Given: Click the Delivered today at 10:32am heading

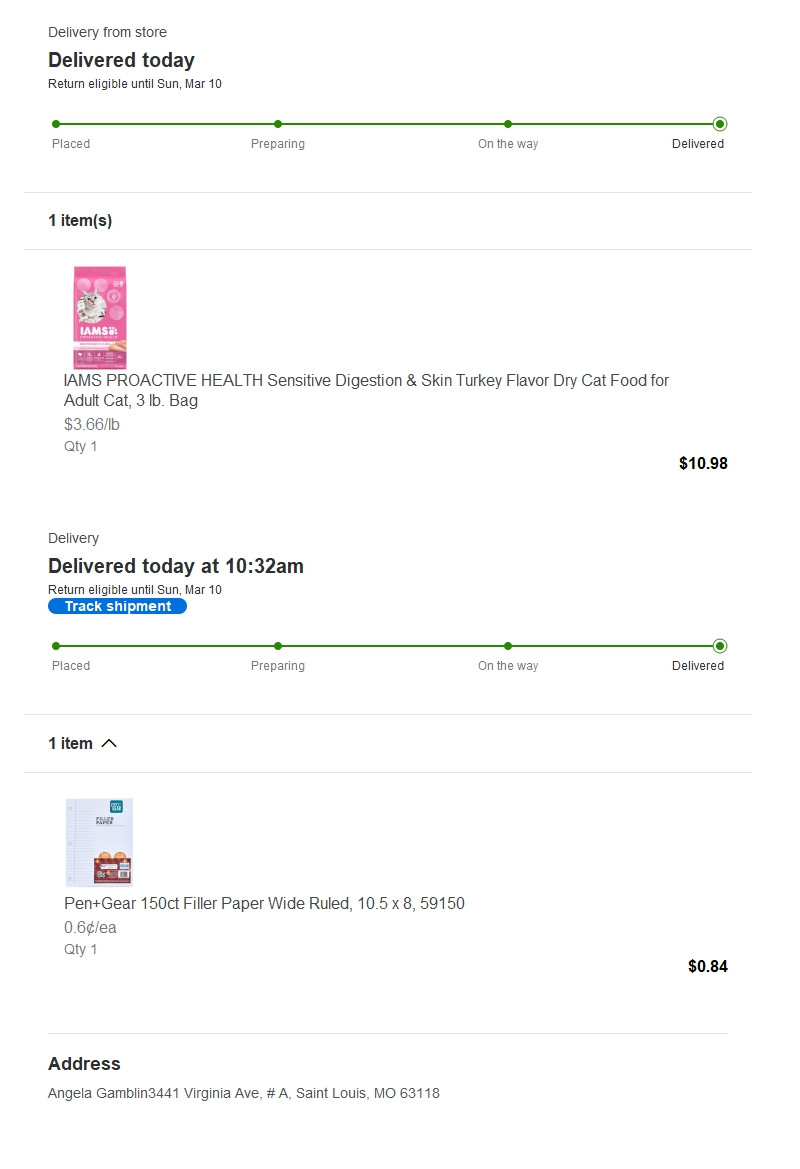Looking at the screenshot, I should pos(175,566).
